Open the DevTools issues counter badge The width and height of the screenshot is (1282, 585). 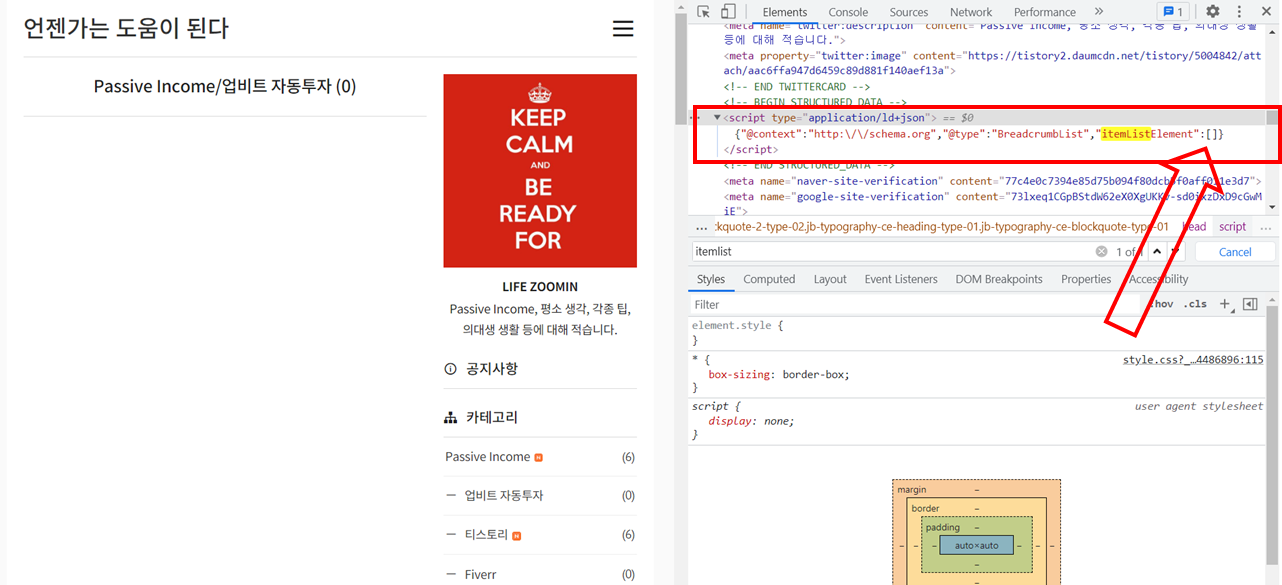pos(1172,12)
